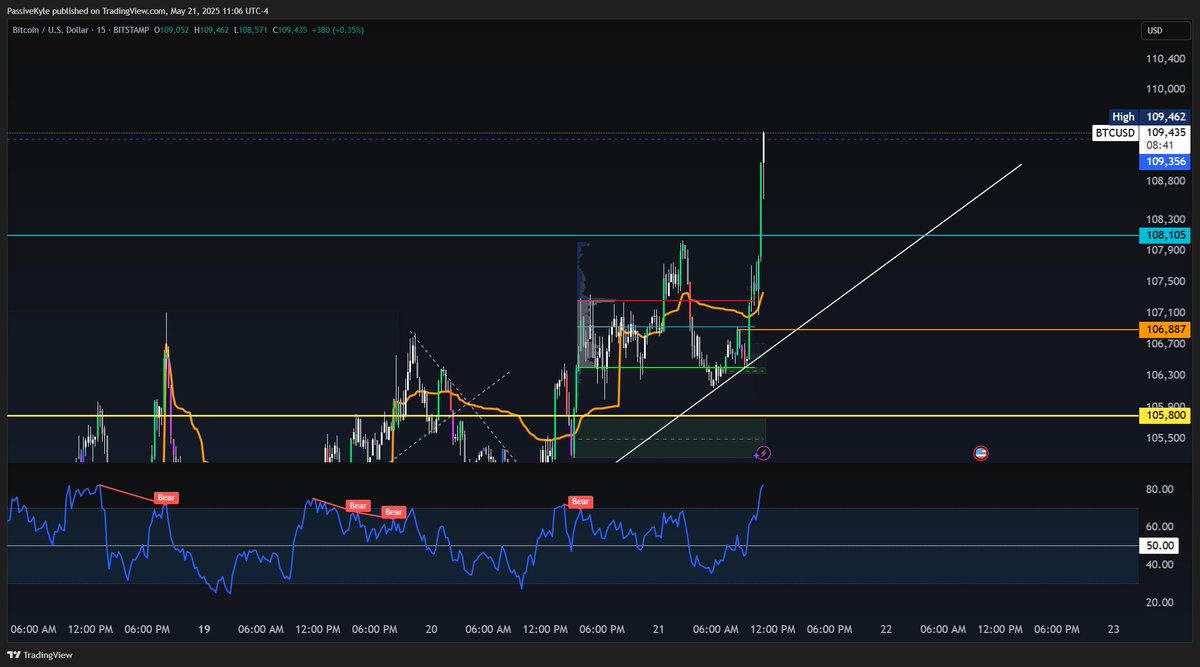Select the orange 106,887 price label
This screenshot has height=667, width=1200.
(x=1165, y=329)
